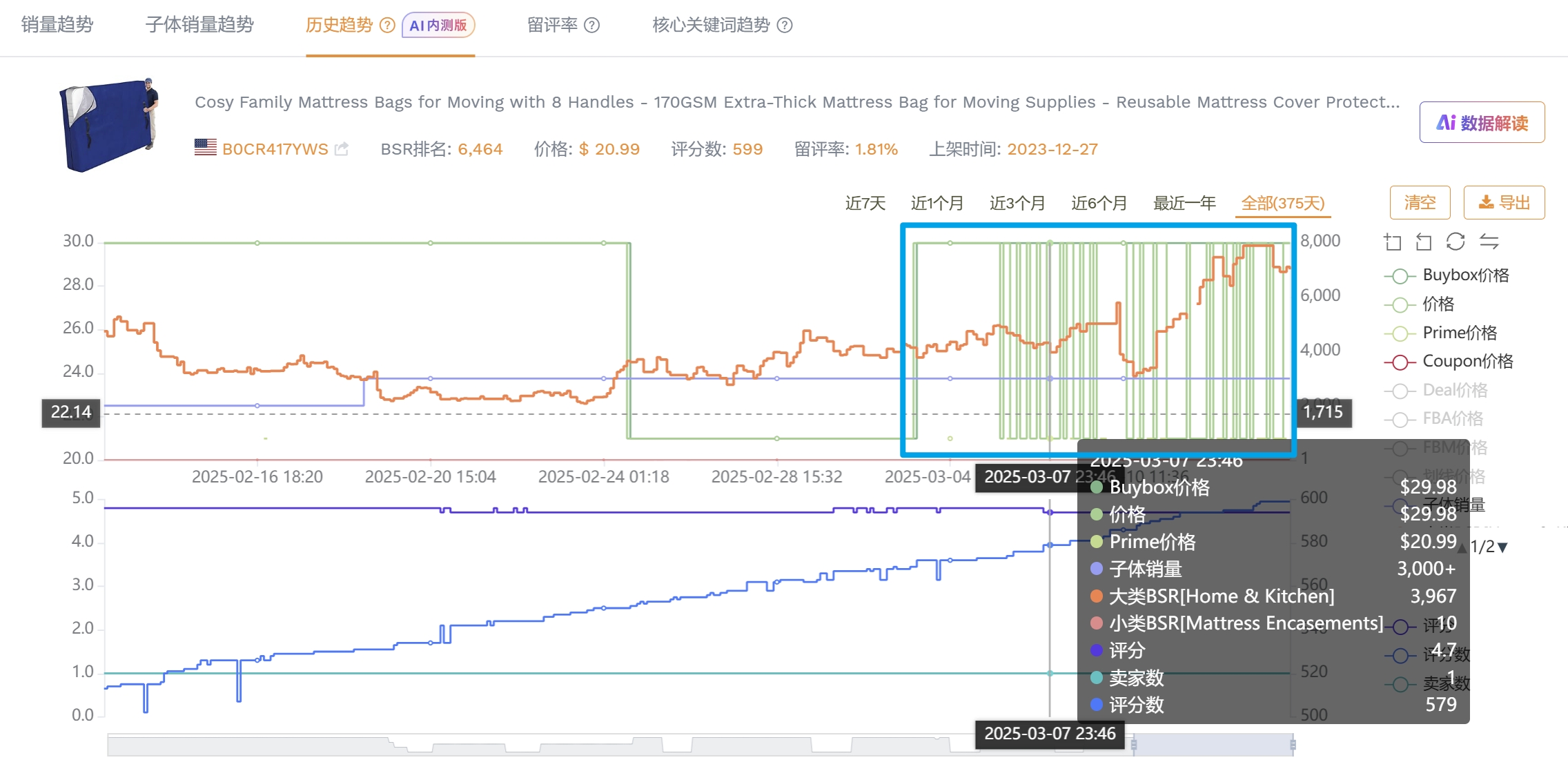
Task: Click the Cosy Family Mattress Bags product title
Action: tap(797, 102)
